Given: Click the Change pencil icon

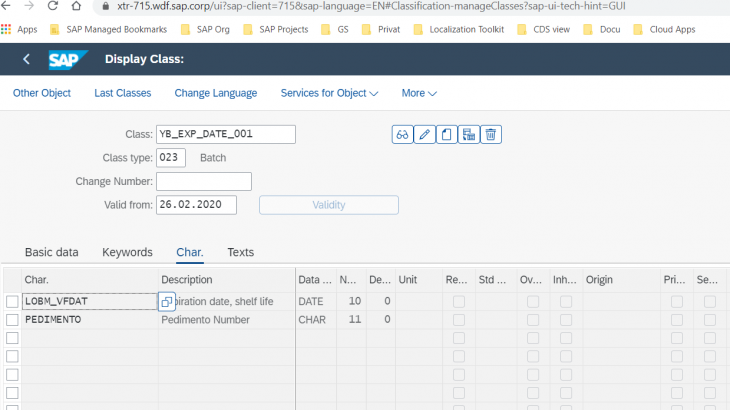Looking at the screenshot, I should 425,134.
